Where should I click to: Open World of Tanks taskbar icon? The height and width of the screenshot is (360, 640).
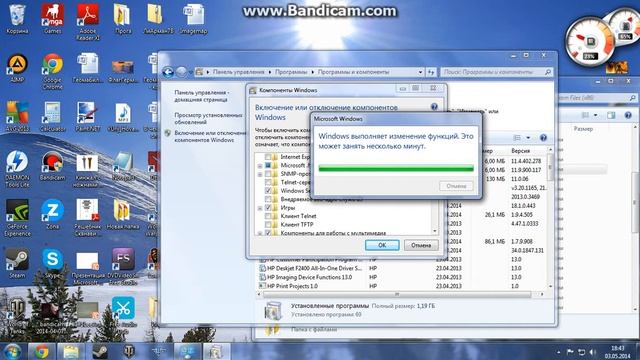129,351
